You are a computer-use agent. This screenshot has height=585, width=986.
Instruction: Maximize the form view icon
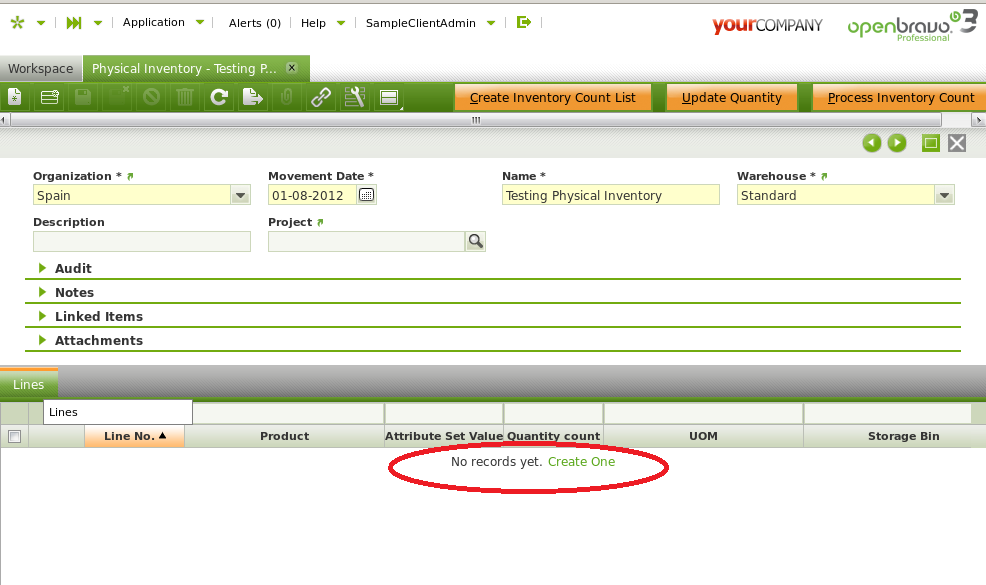931,143
